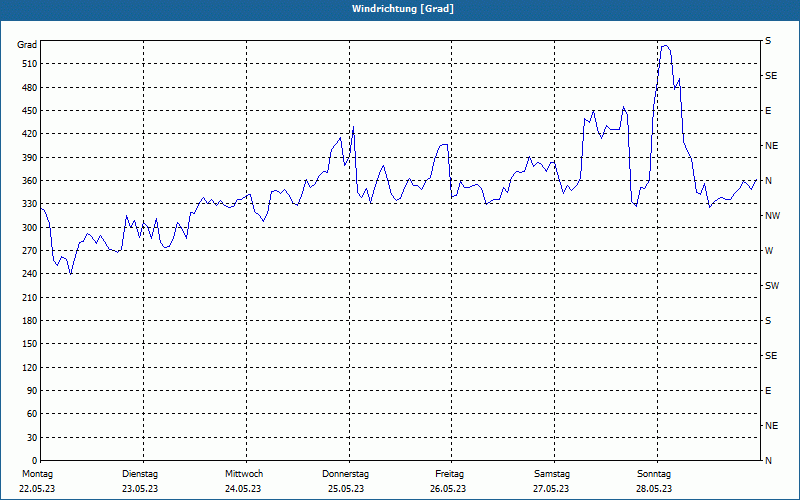This screenshot has height=500, width=800.
Task: Click the E compass label level with 90
Action: (x=768, y=391)
